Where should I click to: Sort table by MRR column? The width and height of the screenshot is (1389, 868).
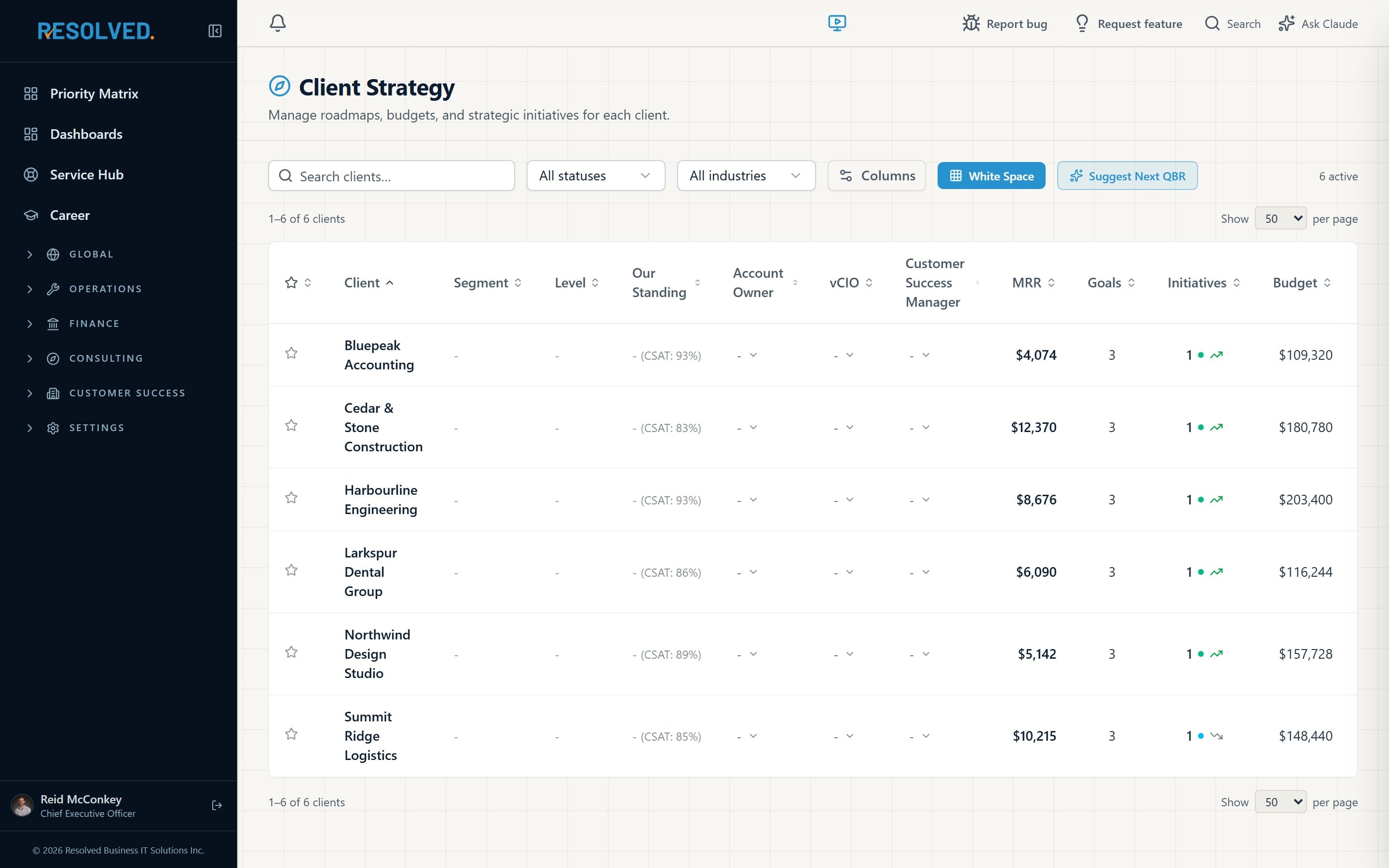[1033, 283]
